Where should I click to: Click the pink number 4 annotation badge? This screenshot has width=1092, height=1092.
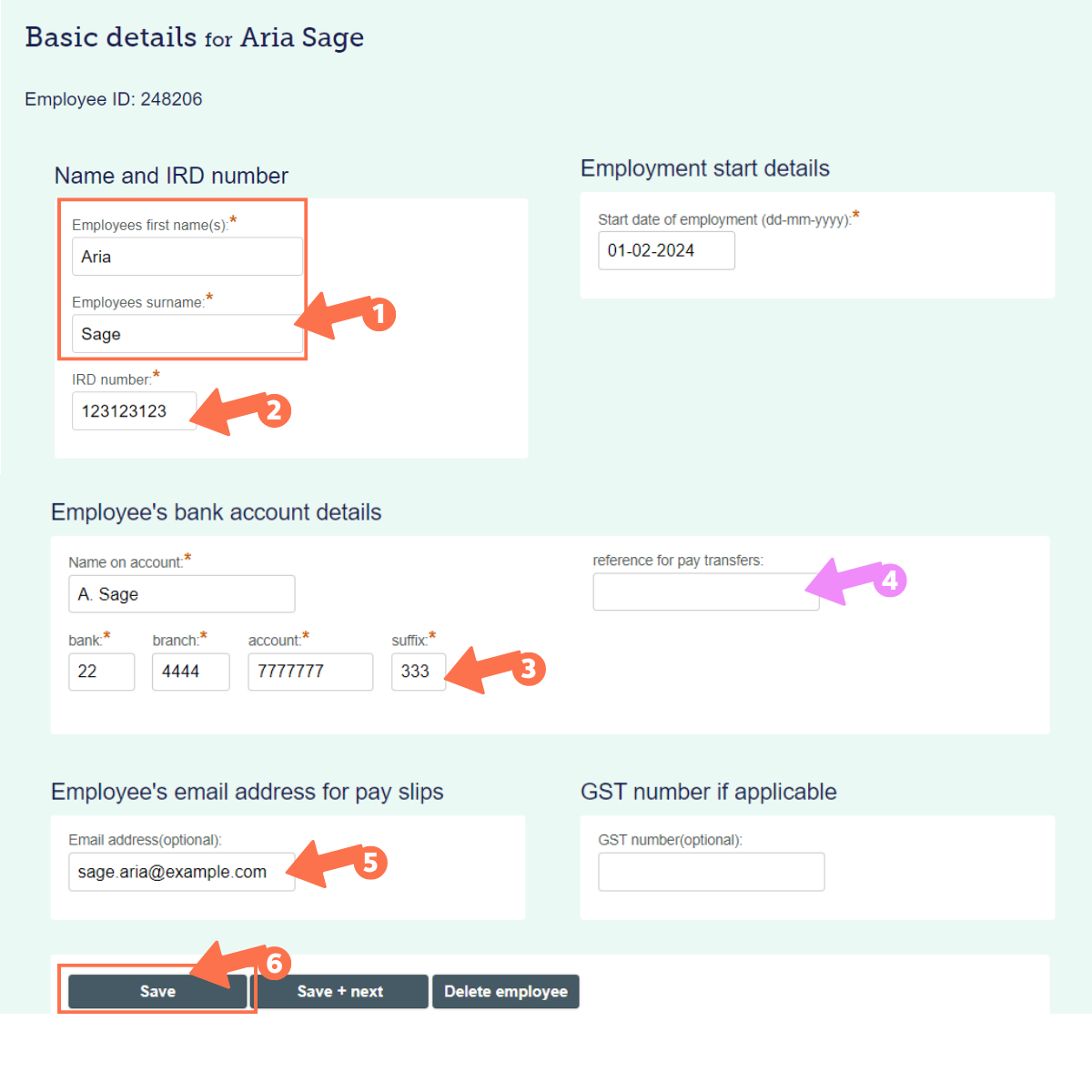point(890,581)
